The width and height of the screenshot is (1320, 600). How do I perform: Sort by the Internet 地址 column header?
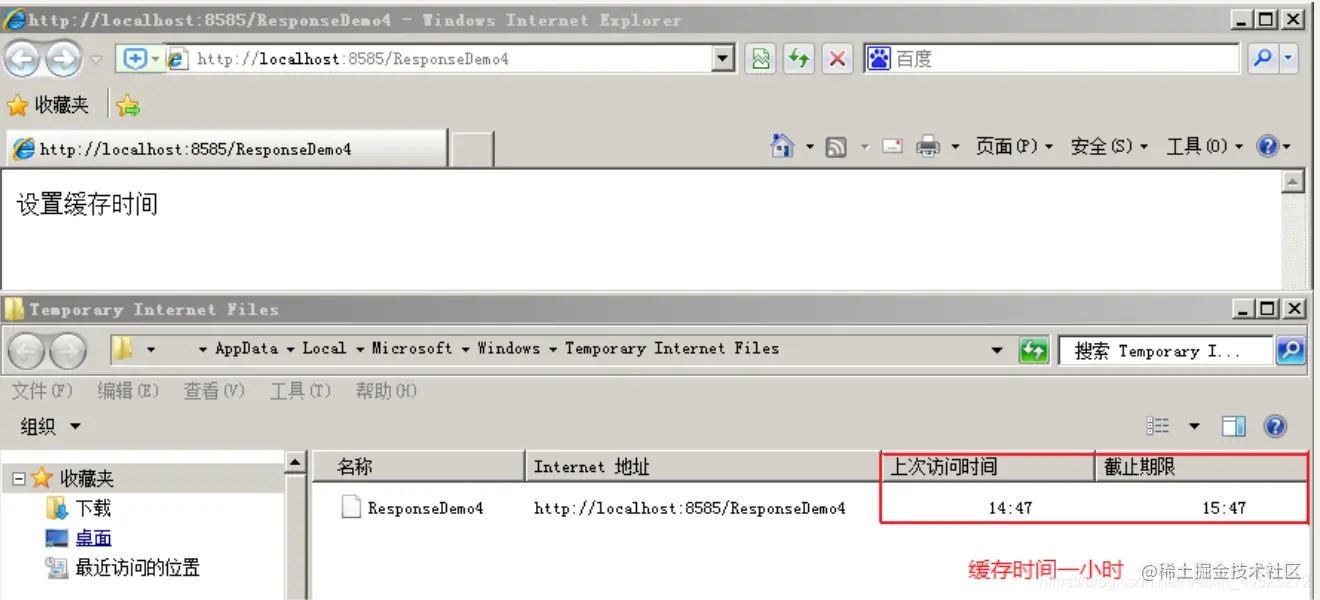click(x=703, y=467)
